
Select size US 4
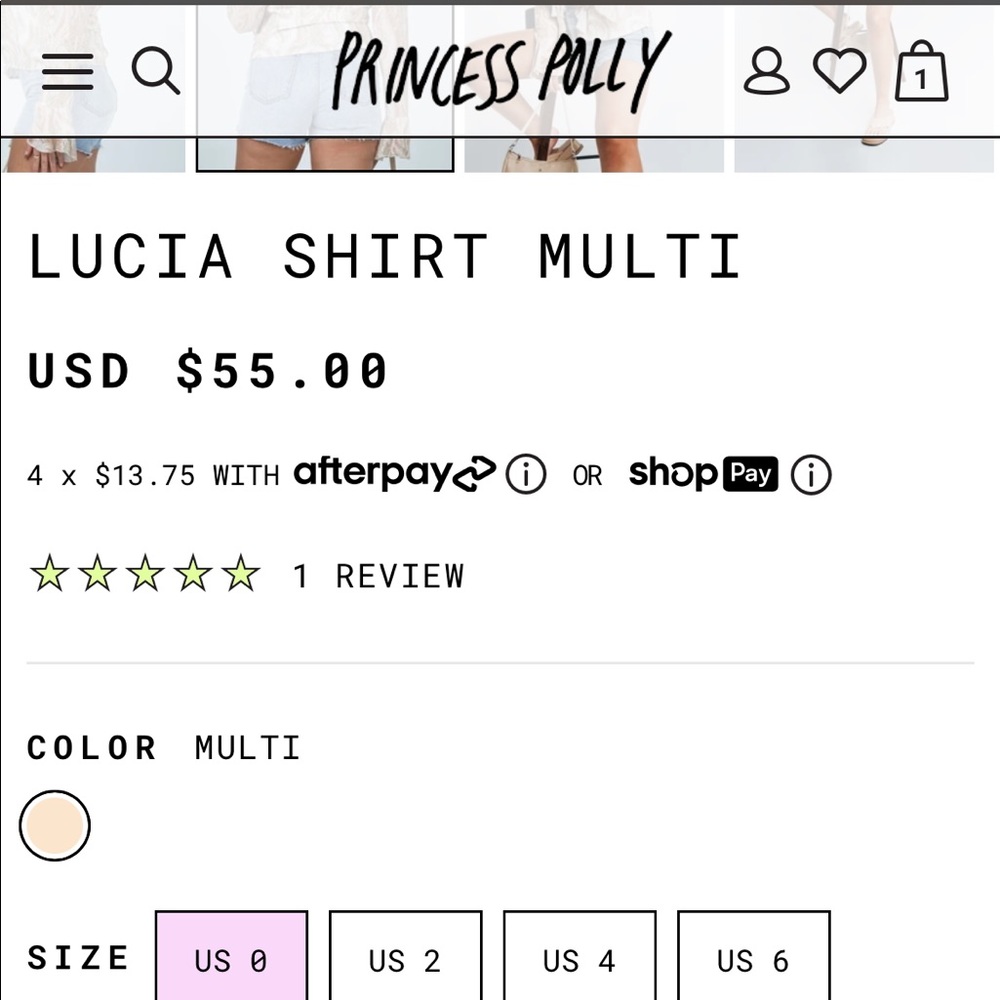580,955
